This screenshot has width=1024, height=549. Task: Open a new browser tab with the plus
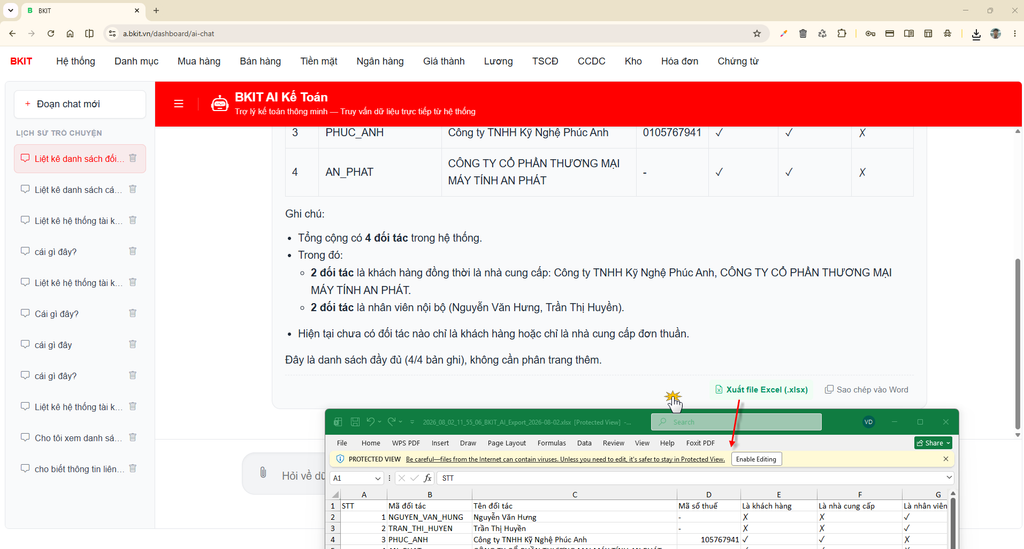click(x=156, y=10)
